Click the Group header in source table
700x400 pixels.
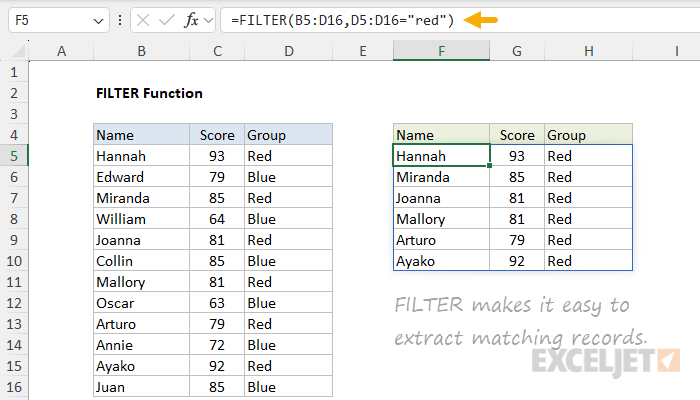289,135
